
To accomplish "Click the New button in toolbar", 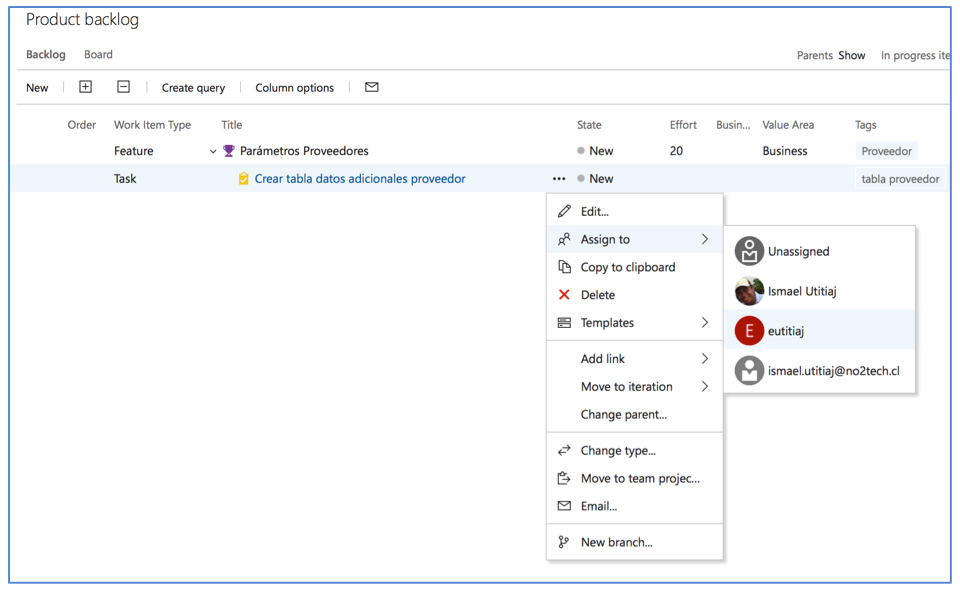I will (37, 88).
